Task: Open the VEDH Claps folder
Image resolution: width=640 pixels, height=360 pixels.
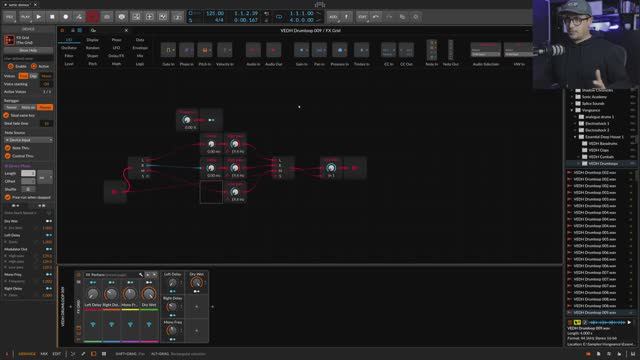Action: tap(599, 150)
